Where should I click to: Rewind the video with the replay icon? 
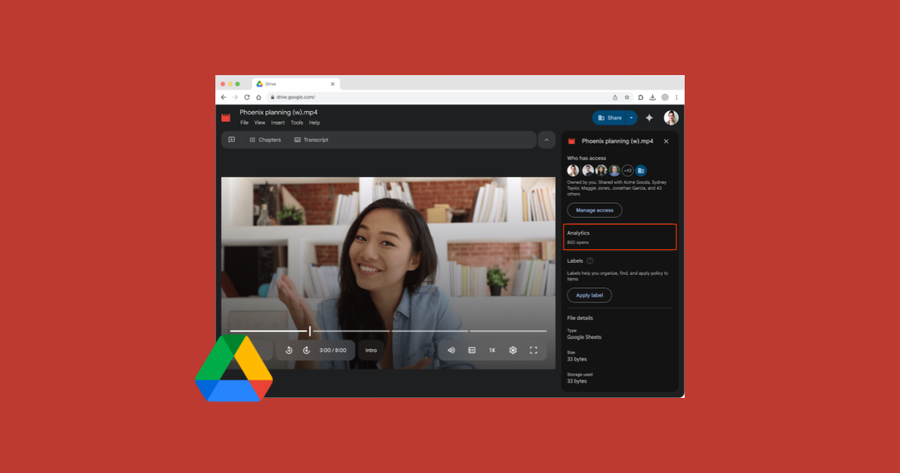(x=289, y=350)
